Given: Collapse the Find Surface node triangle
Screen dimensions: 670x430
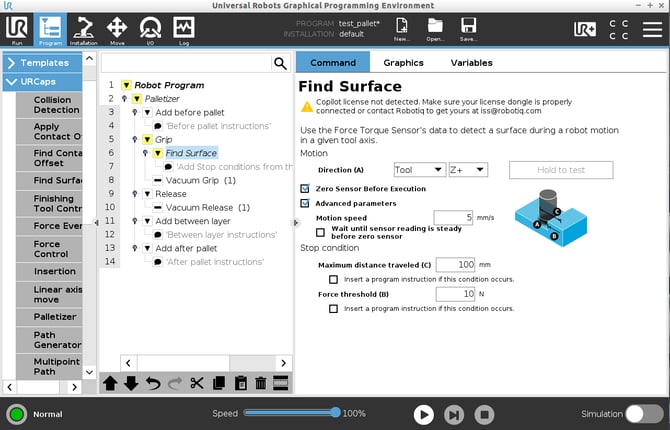Looking at the screenshot, I should (x=158, y=153).
